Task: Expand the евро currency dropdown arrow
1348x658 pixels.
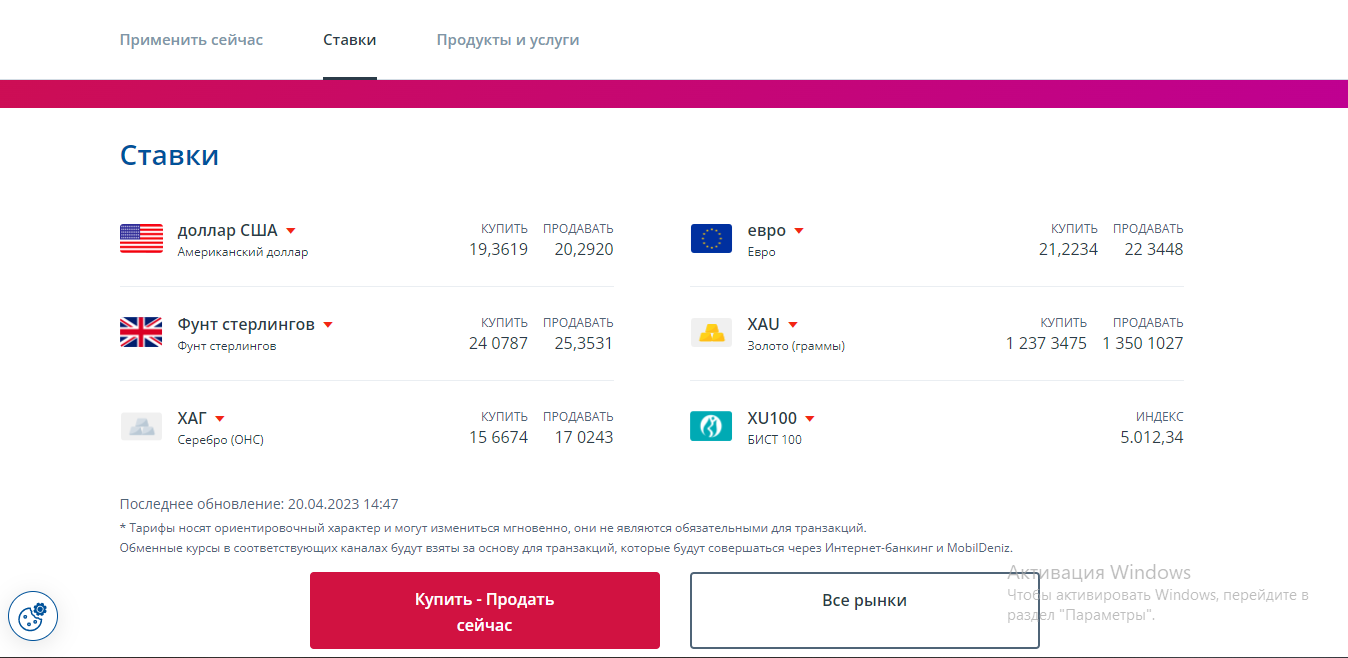Action: [799, 231]
